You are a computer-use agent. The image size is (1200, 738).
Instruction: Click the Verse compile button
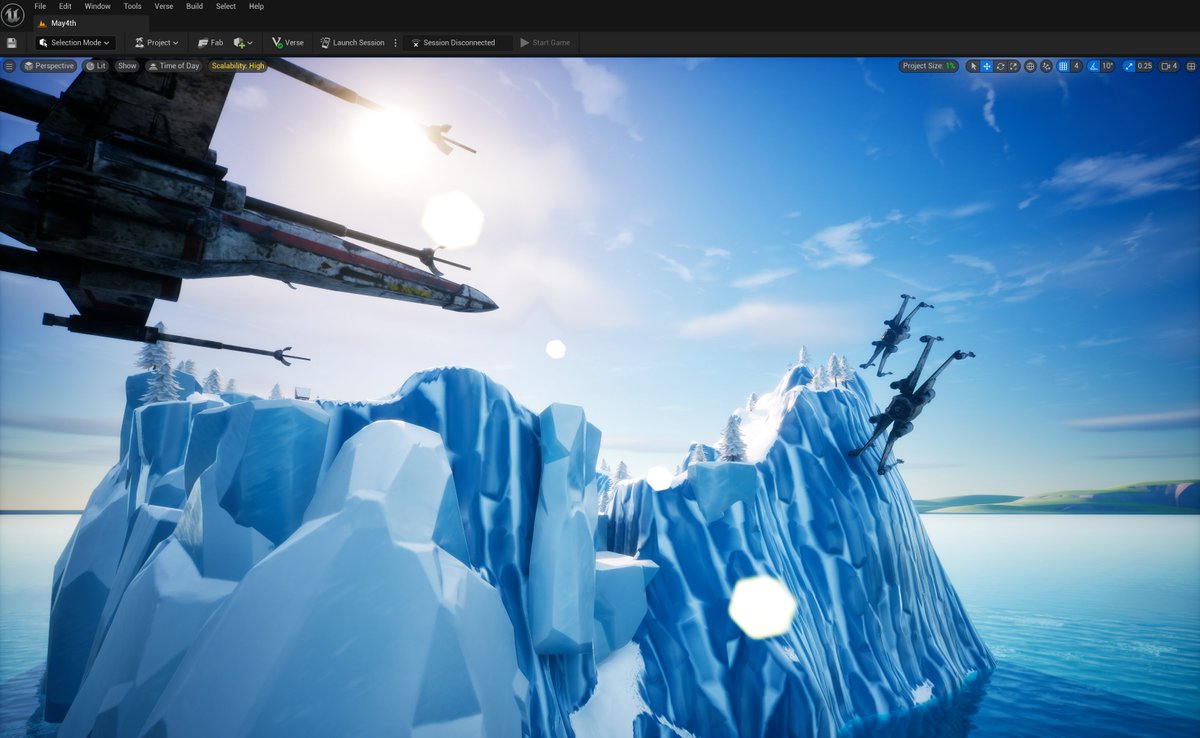pyautogui.click(x=288, y=43)
